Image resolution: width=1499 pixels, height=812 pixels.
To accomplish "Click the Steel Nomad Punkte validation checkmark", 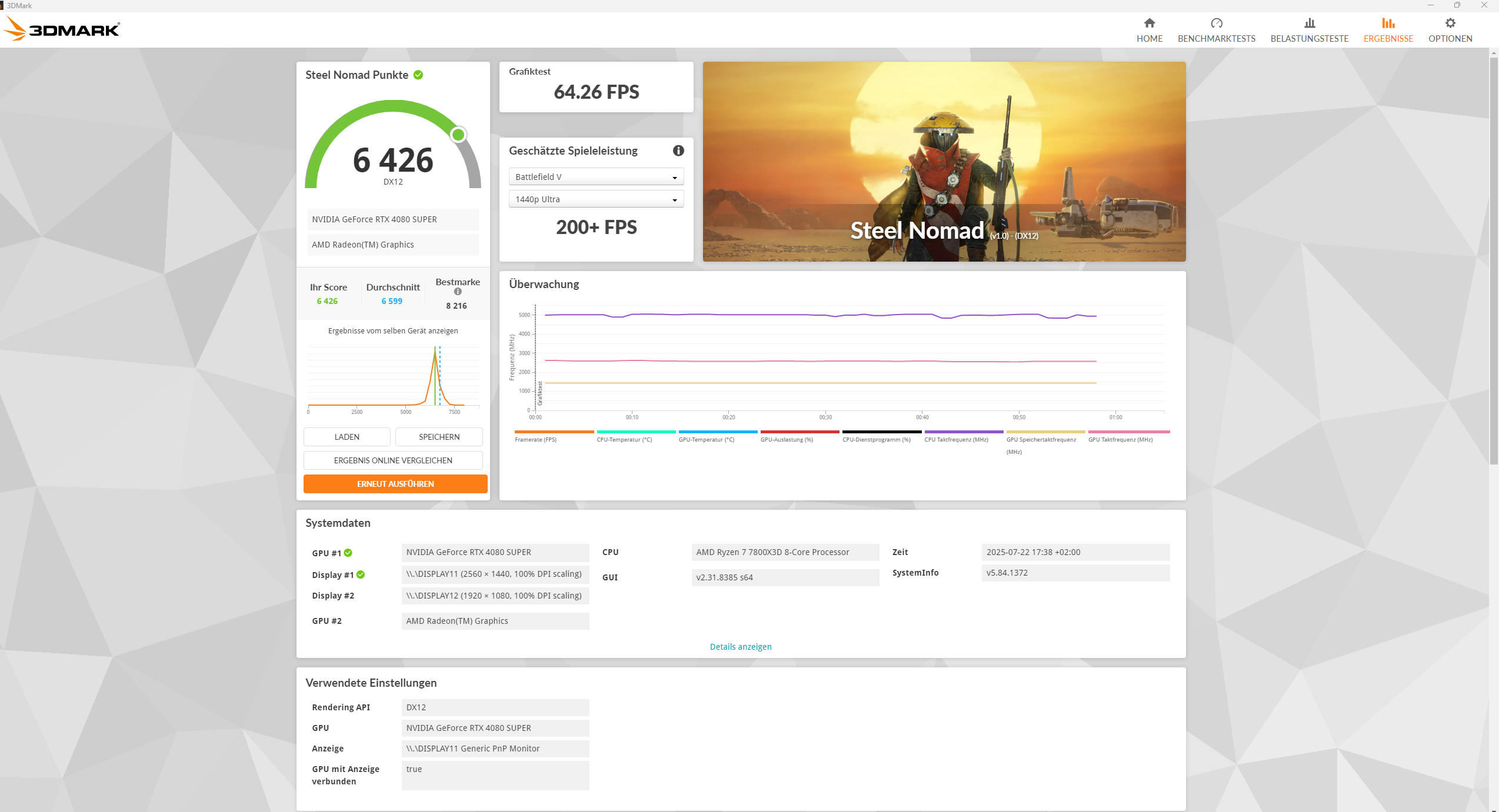I will pos(418,75).
